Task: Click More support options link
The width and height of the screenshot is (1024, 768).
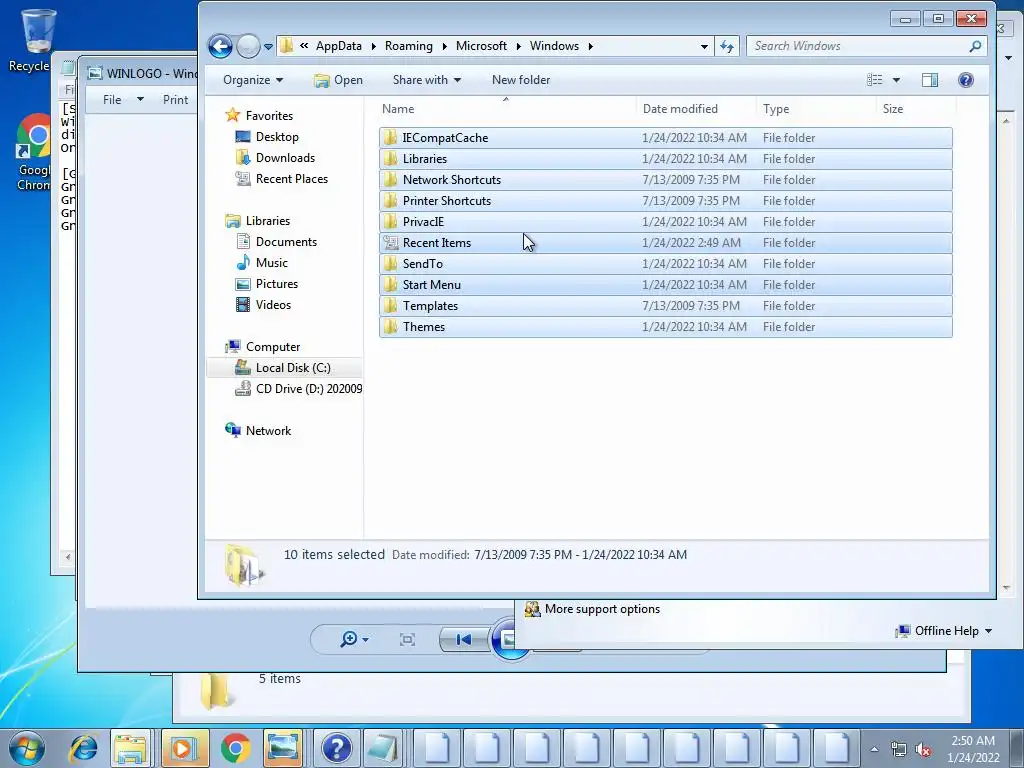Action: [601, 609]
